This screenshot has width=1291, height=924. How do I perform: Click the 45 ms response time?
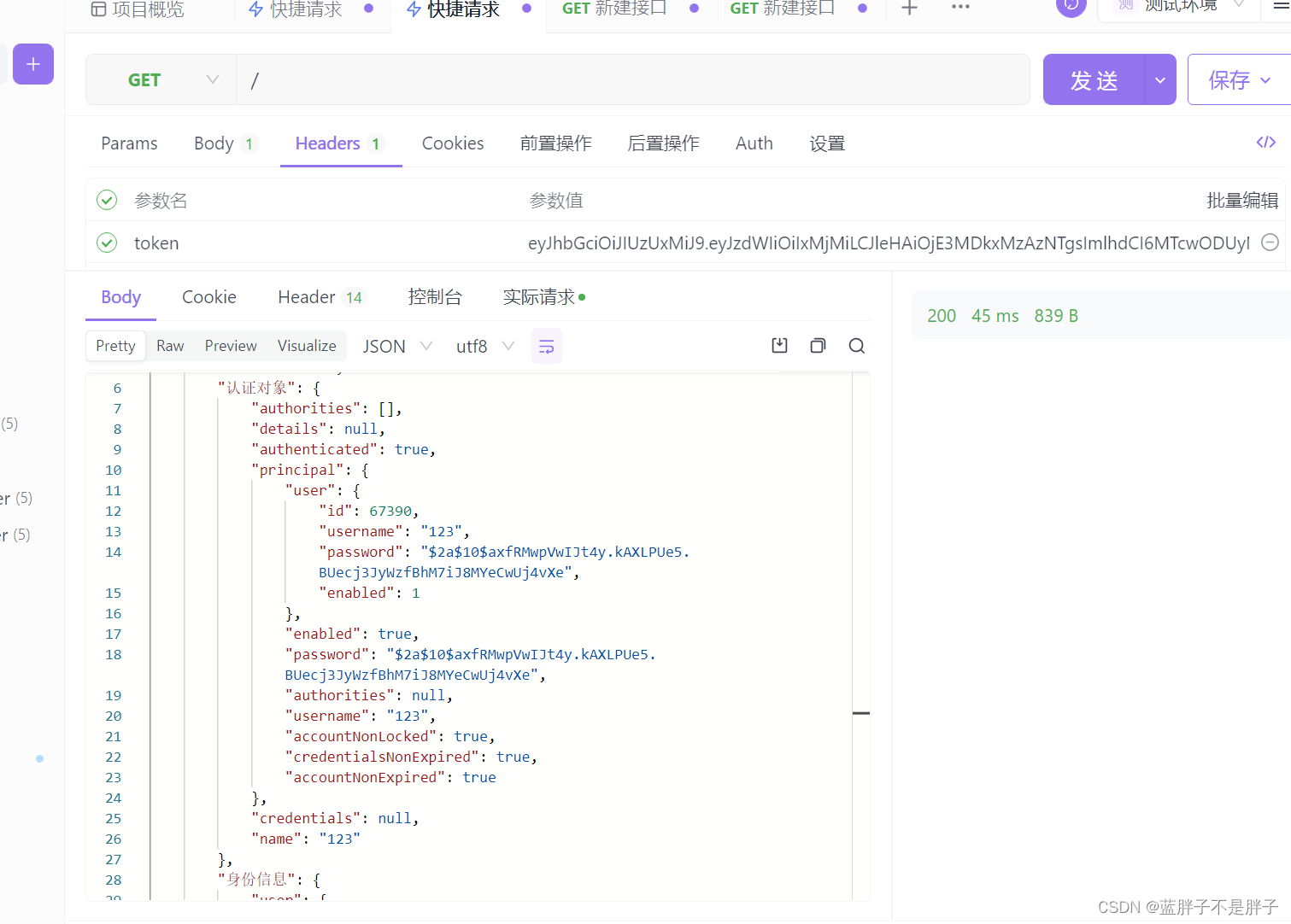point(995,315)
